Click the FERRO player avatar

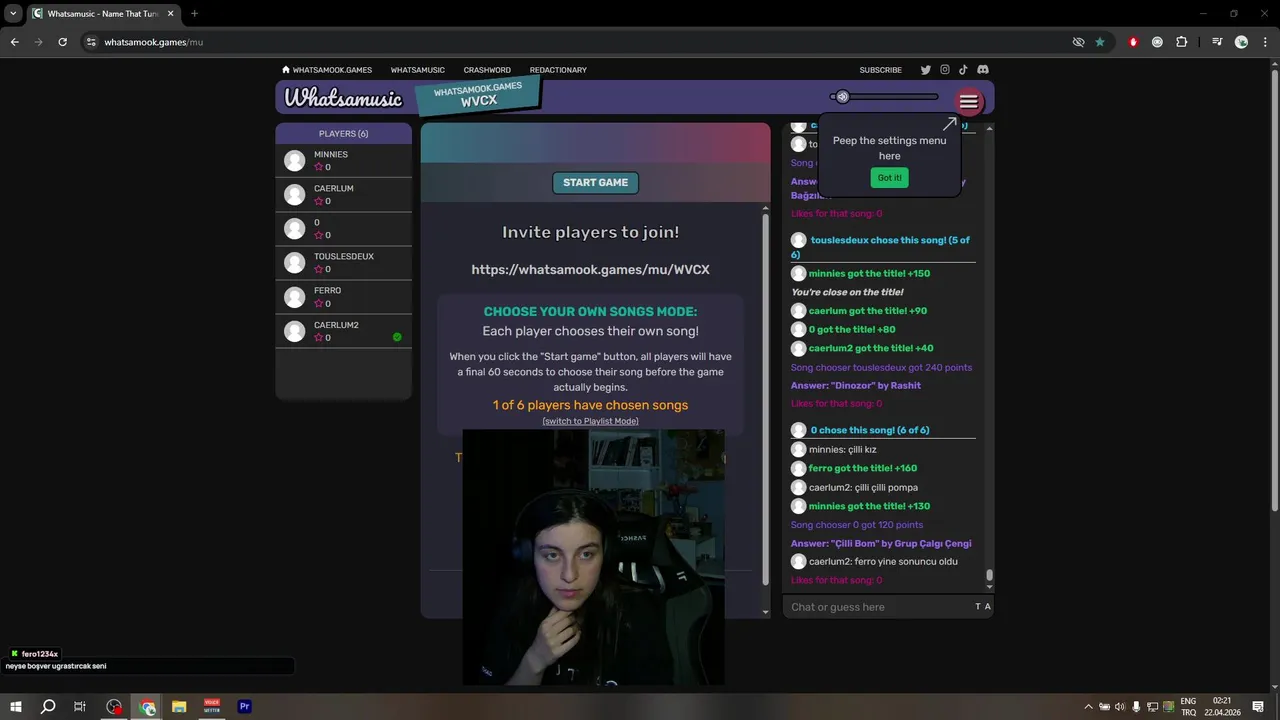[294, 297]
